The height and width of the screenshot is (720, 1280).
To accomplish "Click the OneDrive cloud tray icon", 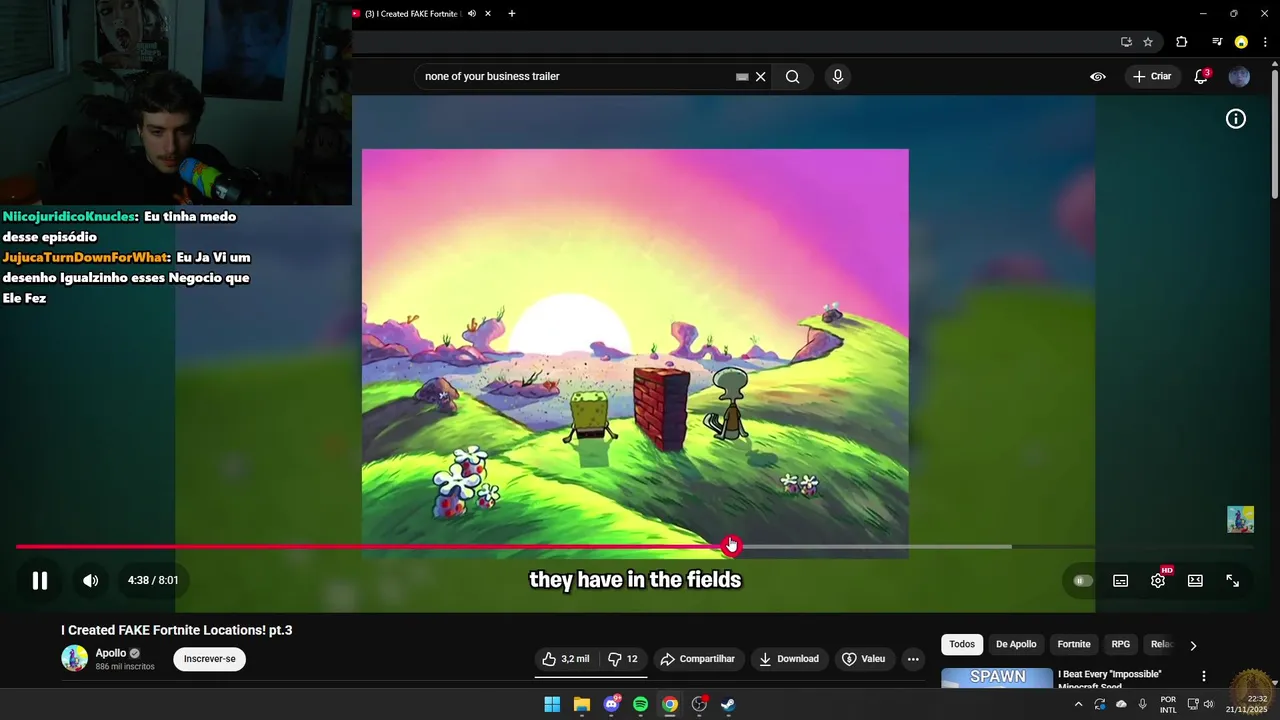I will click(x=1121, y=704).
